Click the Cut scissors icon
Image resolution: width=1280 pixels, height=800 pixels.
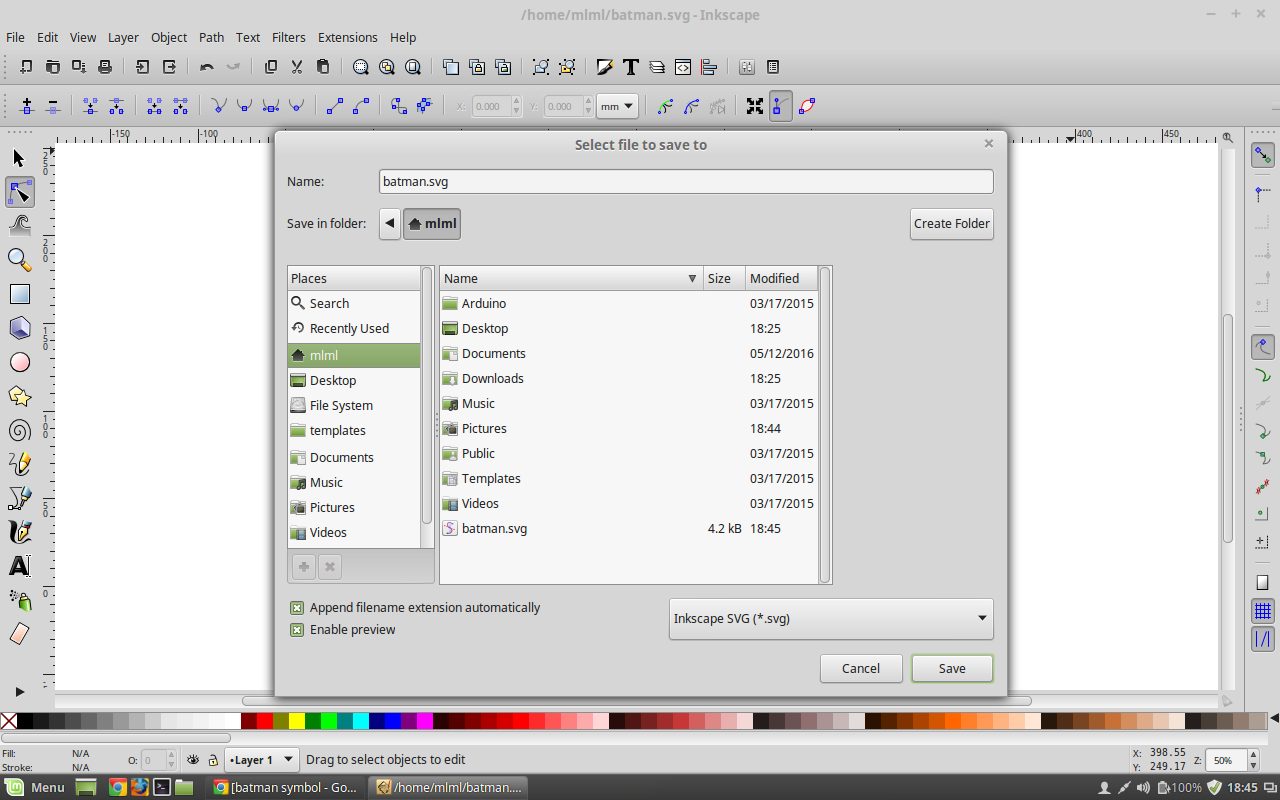point(297,67)
